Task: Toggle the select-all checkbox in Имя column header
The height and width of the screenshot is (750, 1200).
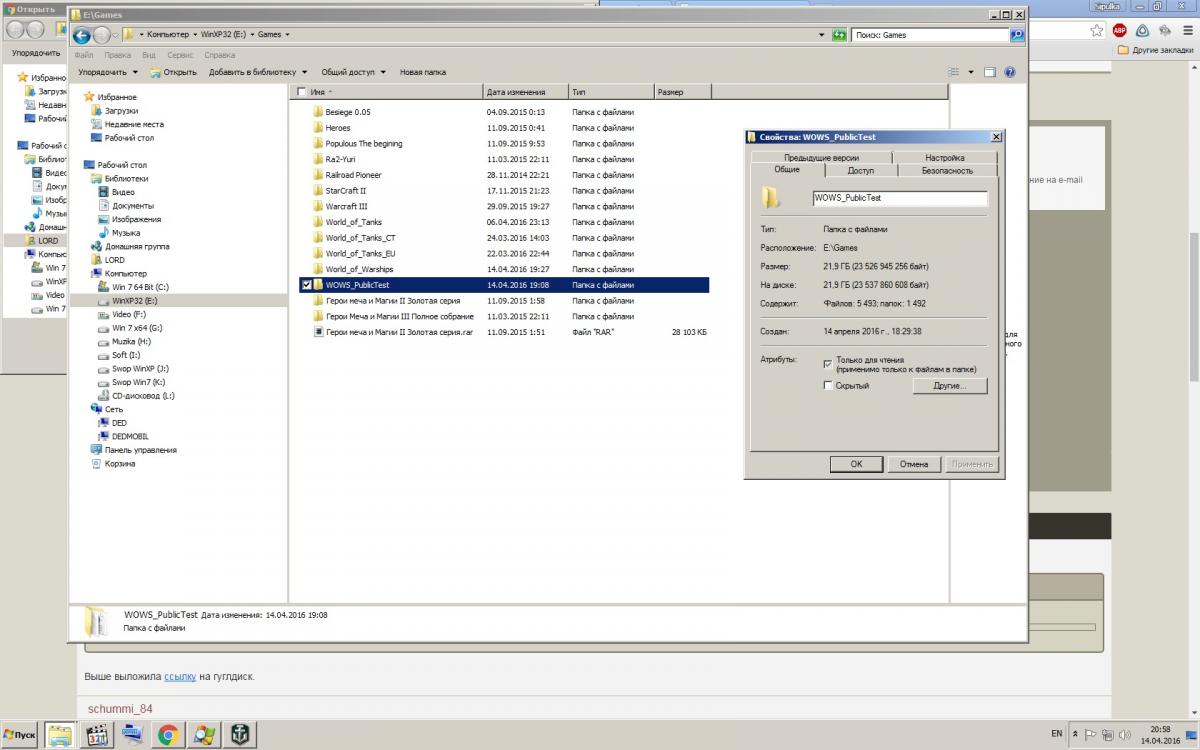Action: click(302, 92)
